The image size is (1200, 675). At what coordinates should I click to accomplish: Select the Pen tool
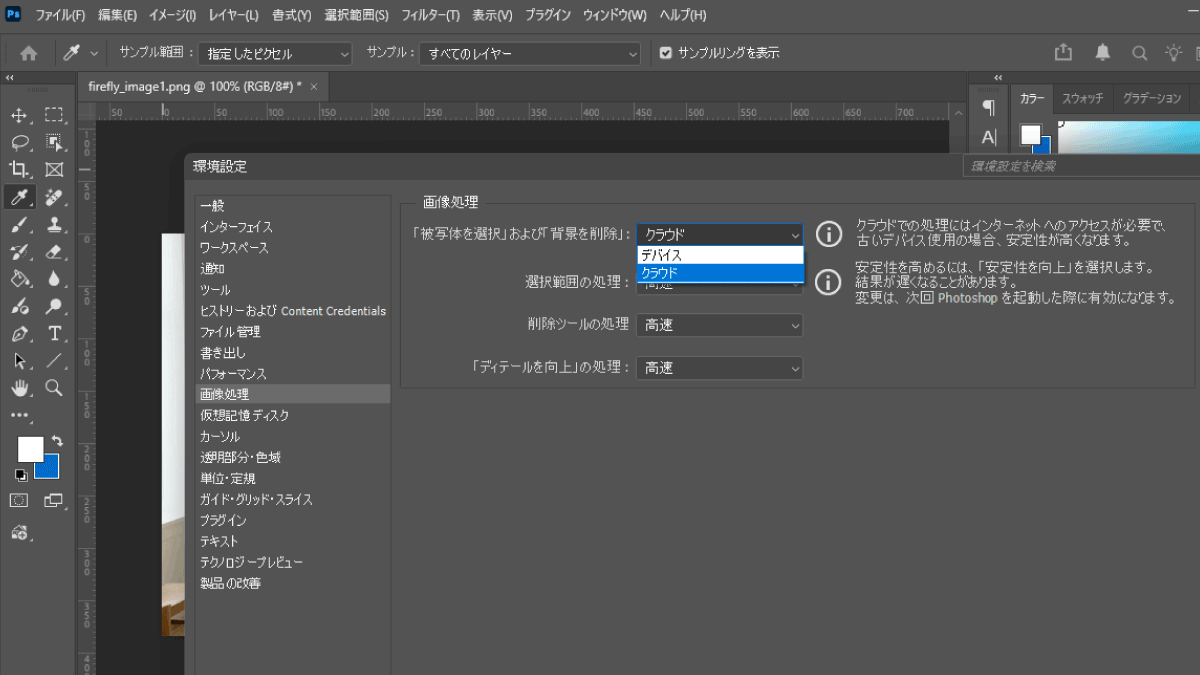(18, 333)
